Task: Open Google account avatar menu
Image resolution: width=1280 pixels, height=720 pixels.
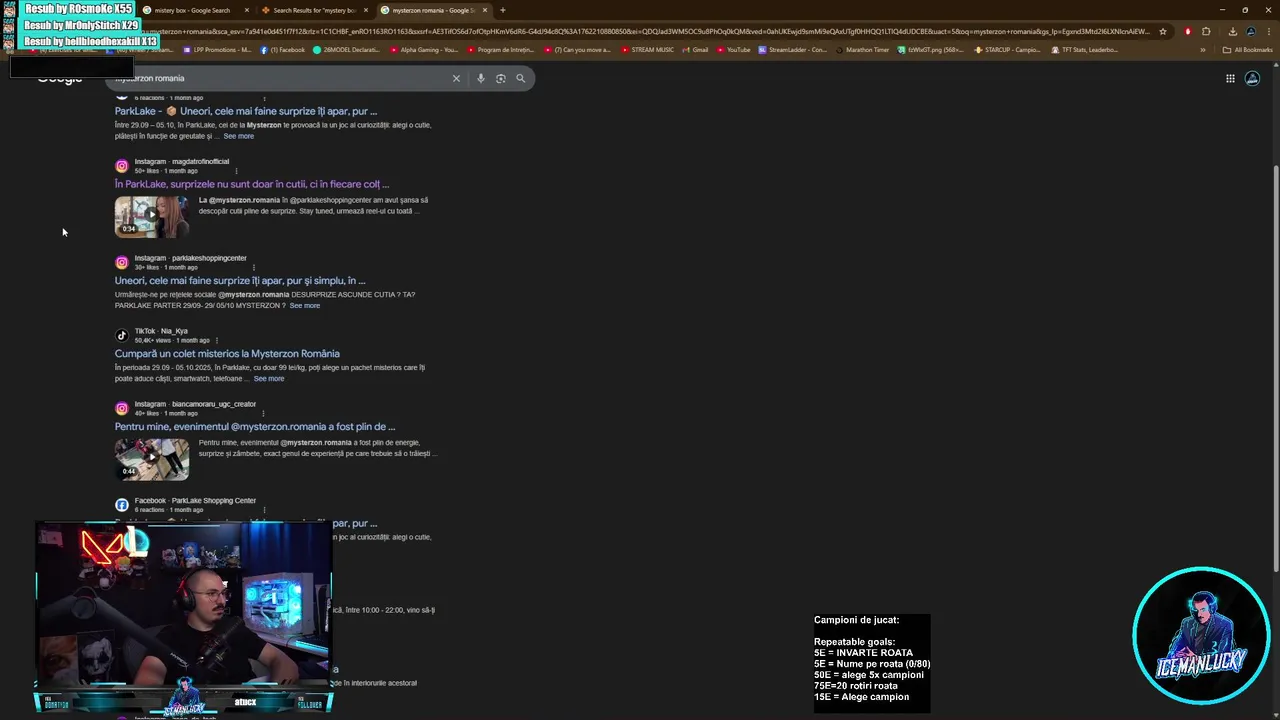Action: coord(1253,78)
